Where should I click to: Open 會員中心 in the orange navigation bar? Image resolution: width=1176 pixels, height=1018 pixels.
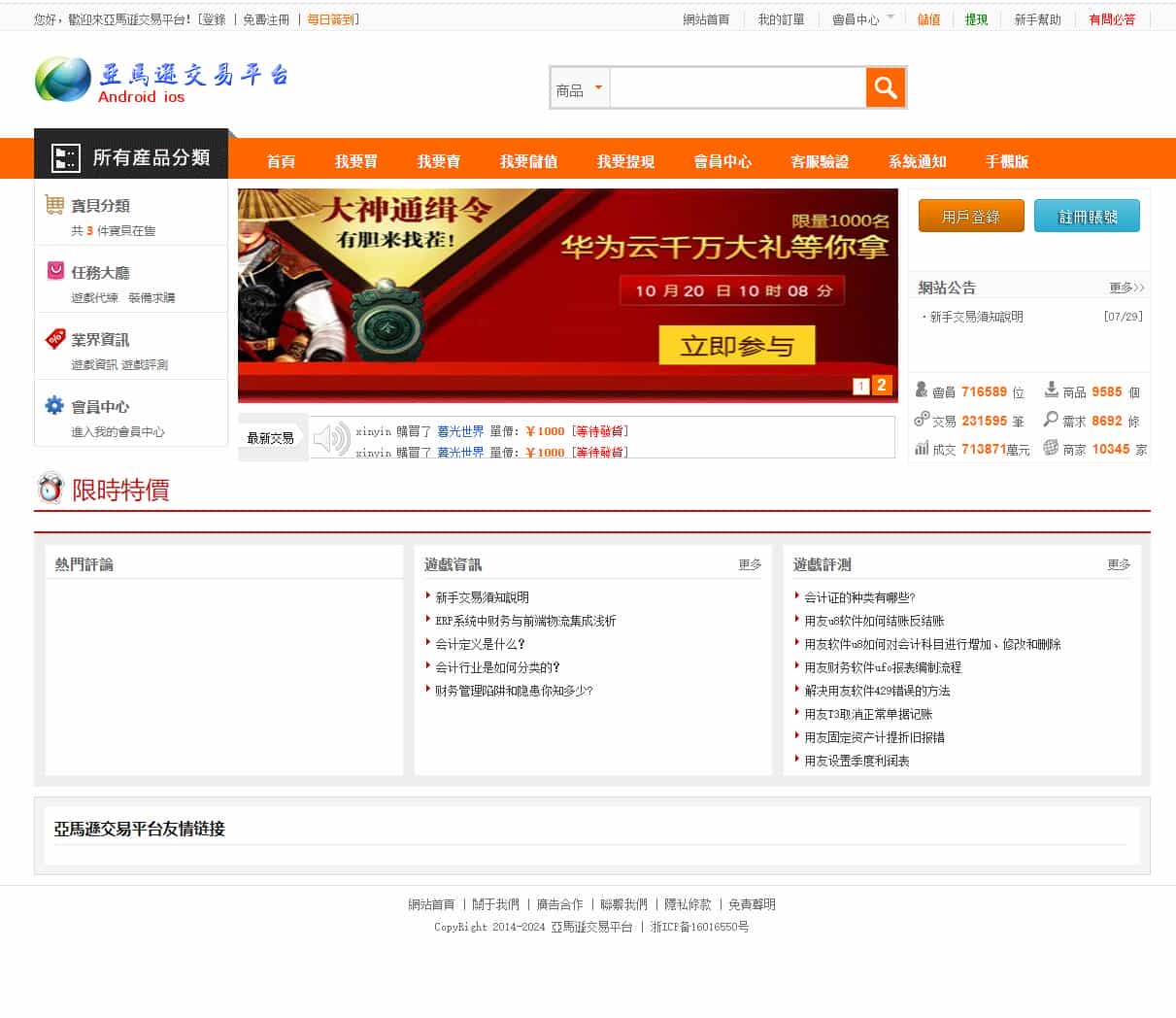pos(722,161)
